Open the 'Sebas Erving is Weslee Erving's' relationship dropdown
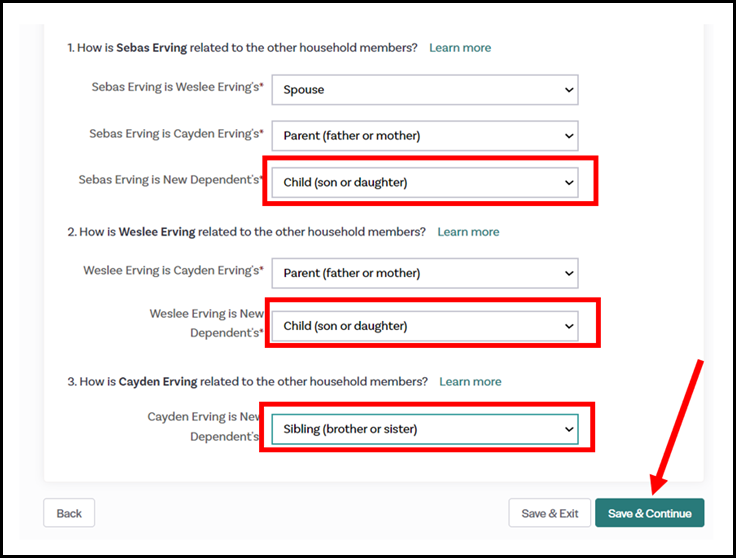This screenshot has height=558, width=736. pyautogui.click(x=412, y=90)
